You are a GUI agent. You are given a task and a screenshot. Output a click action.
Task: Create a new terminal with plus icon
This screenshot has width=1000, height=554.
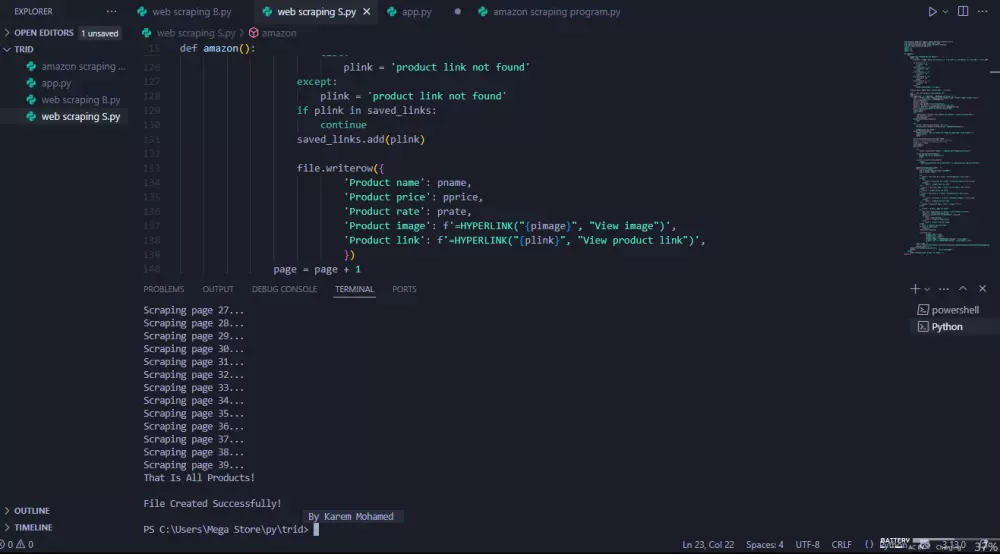915,289
